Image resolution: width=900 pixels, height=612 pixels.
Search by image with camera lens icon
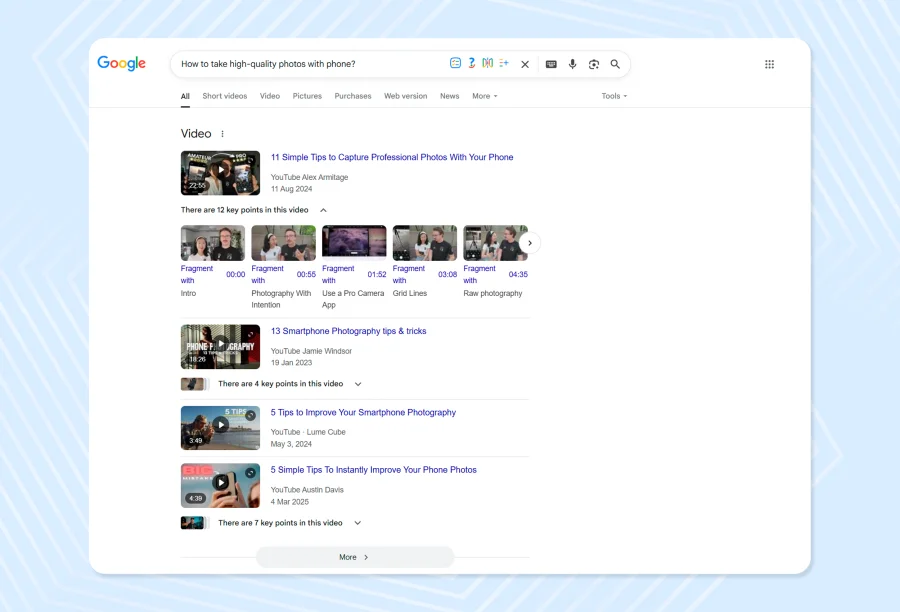(x=593, y=64)
